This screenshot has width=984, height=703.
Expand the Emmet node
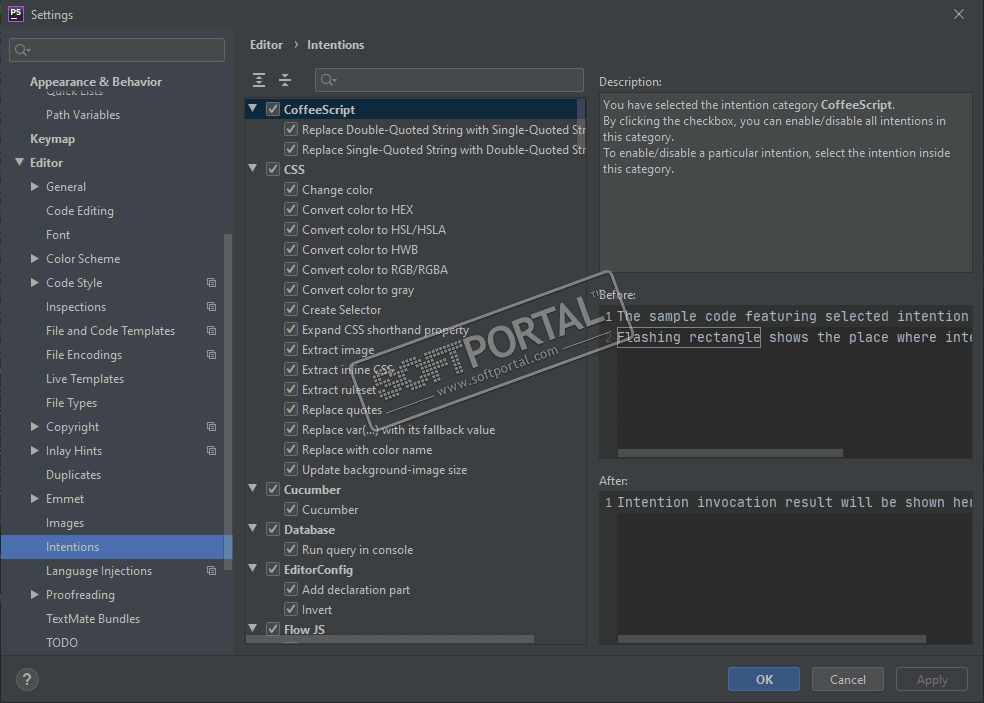(x=35, y=498)
